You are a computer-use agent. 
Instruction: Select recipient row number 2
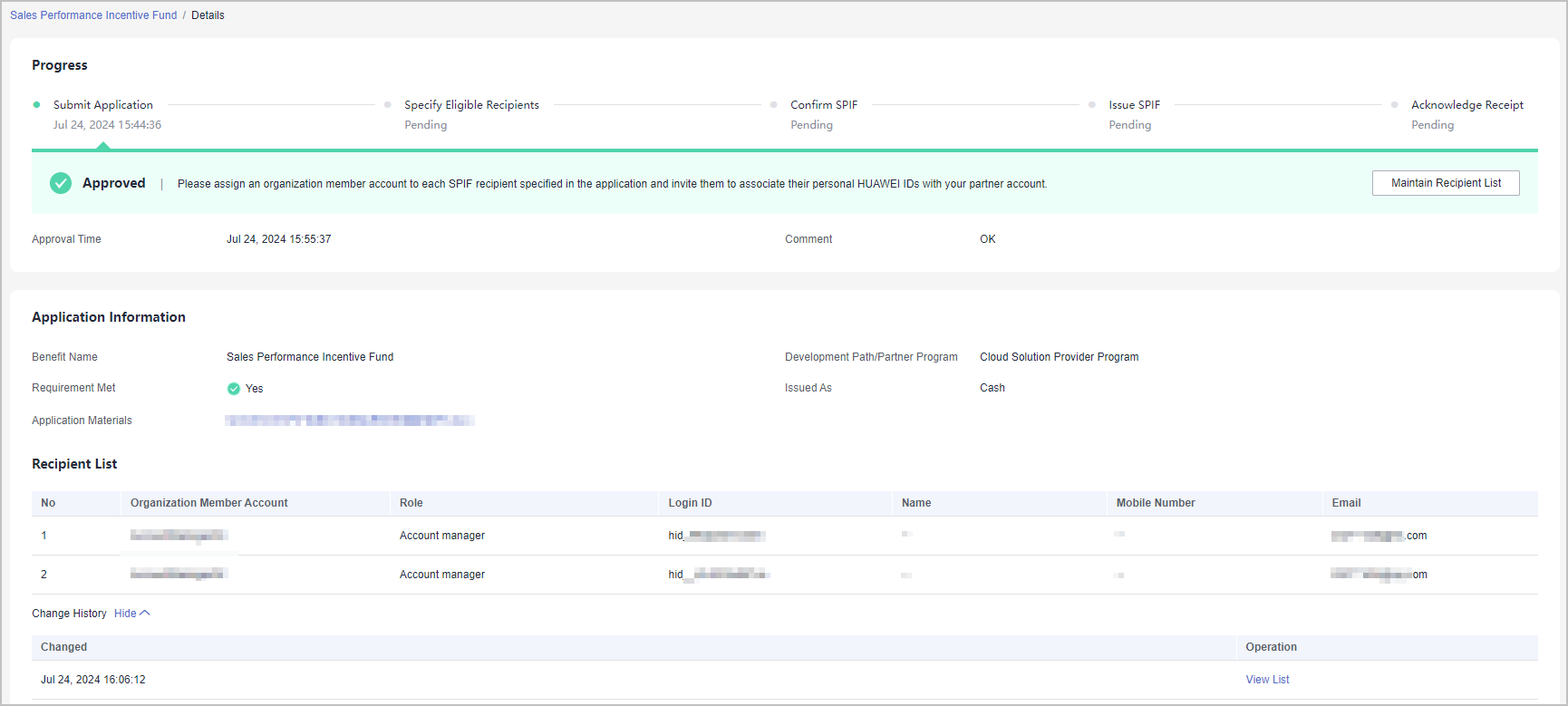44,575
